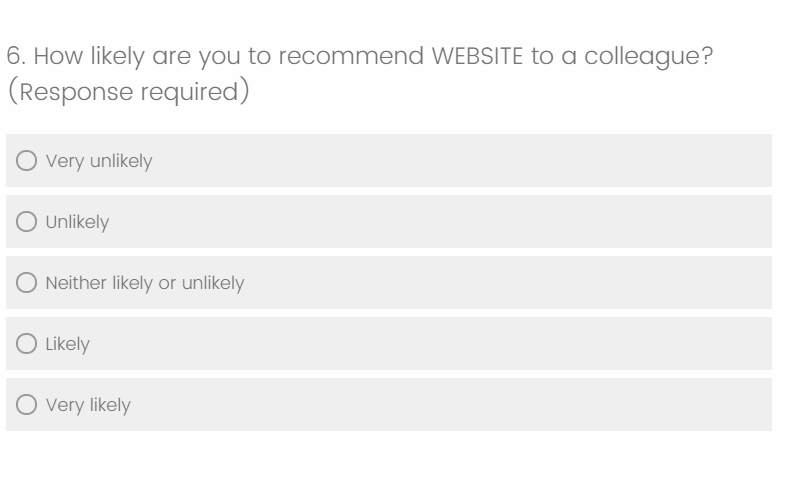The width and height of the screenshot is (789, 485).
Task: Select the "Very unlikely" radio button
Action: (27, 161)
